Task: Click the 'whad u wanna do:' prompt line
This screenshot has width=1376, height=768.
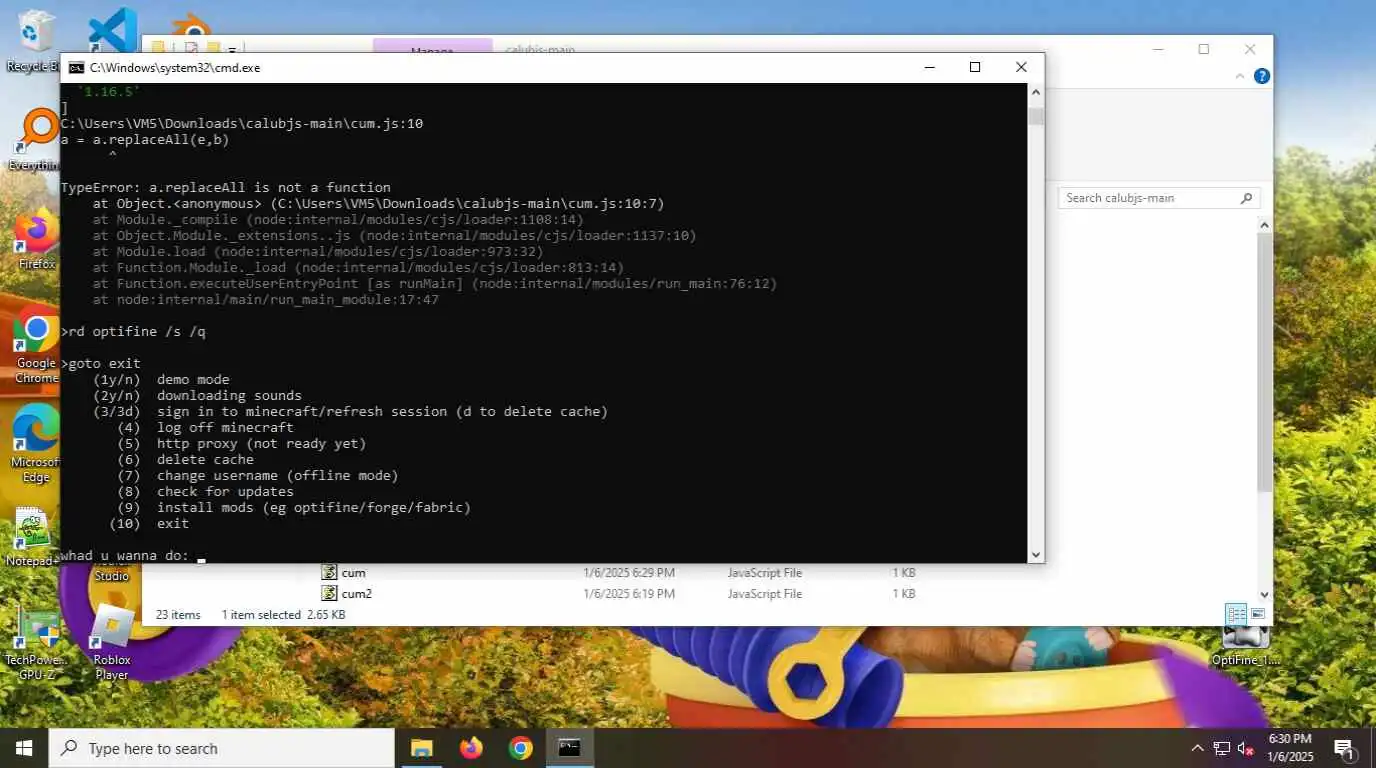Action: click(125, 555)
